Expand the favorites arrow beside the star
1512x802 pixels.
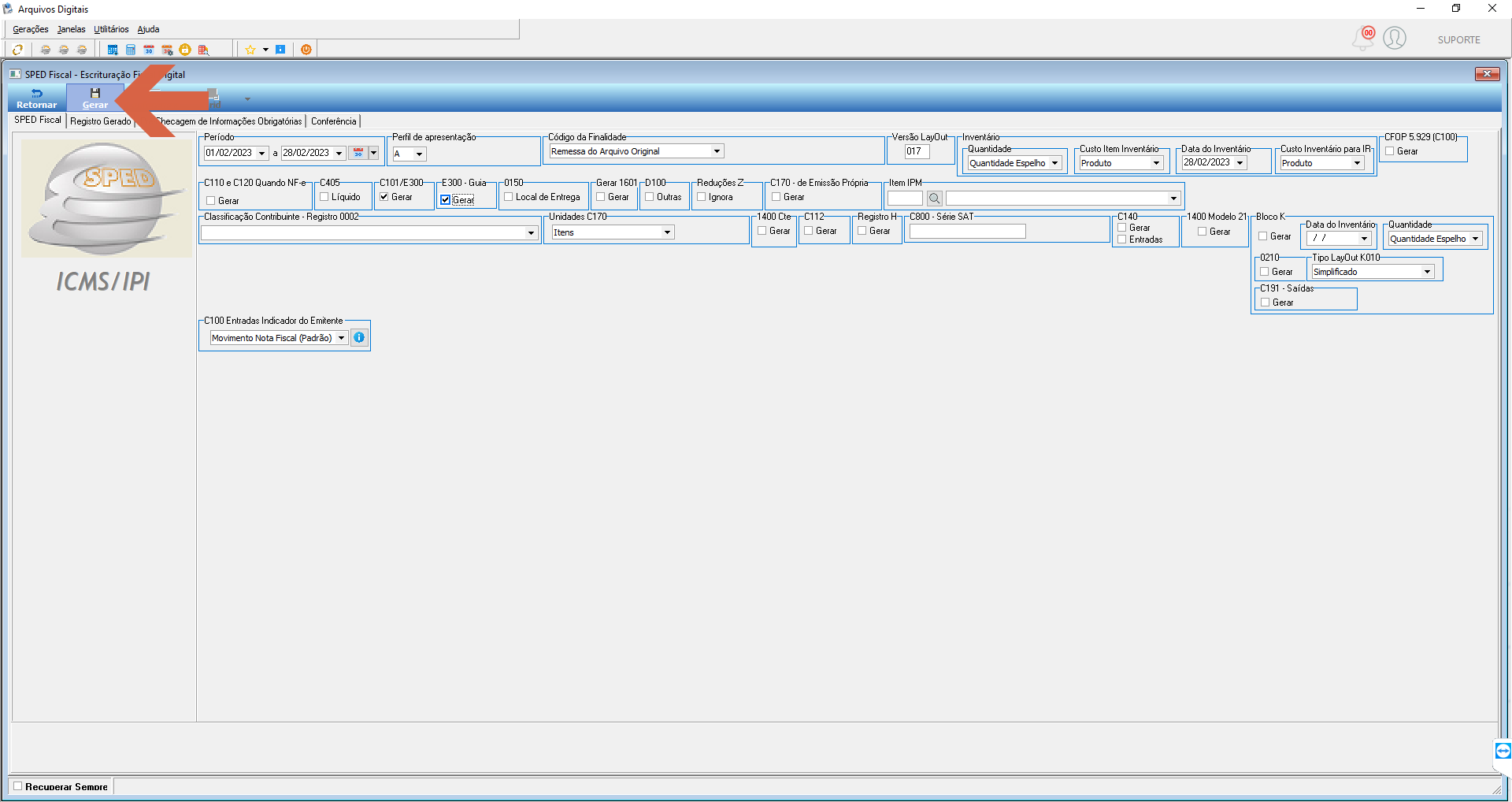click(265, 50)
